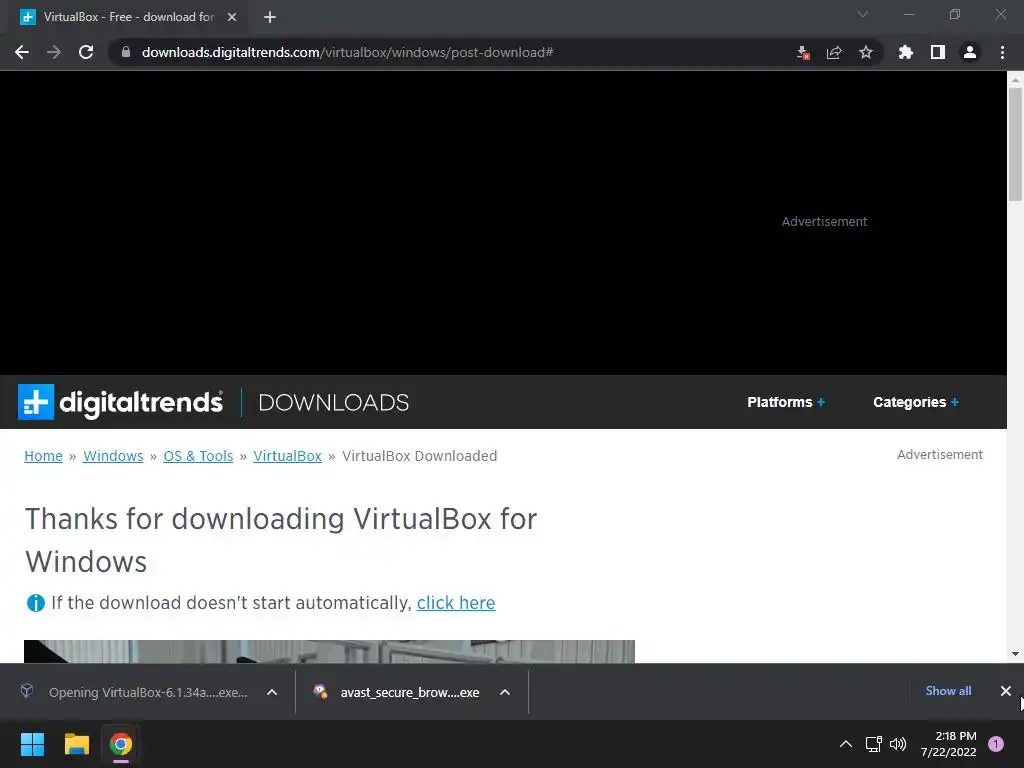Open the Extensions puzzle icon
The height and width of the screenshot is (768, 1024).
(x=906, y=52)
